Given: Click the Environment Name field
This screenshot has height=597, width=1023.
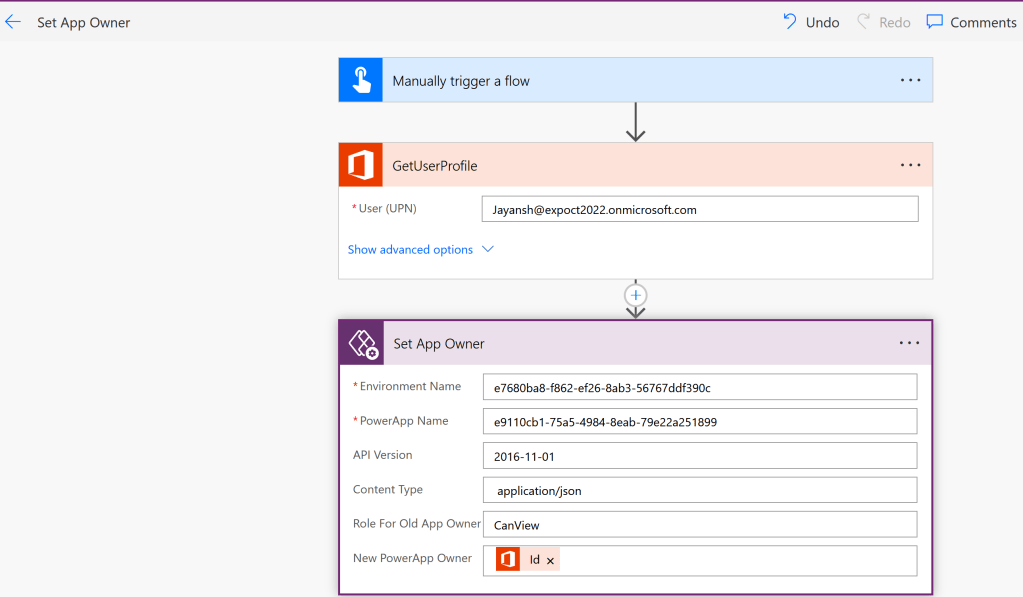Looking at the screenshot, I should 700,387.
